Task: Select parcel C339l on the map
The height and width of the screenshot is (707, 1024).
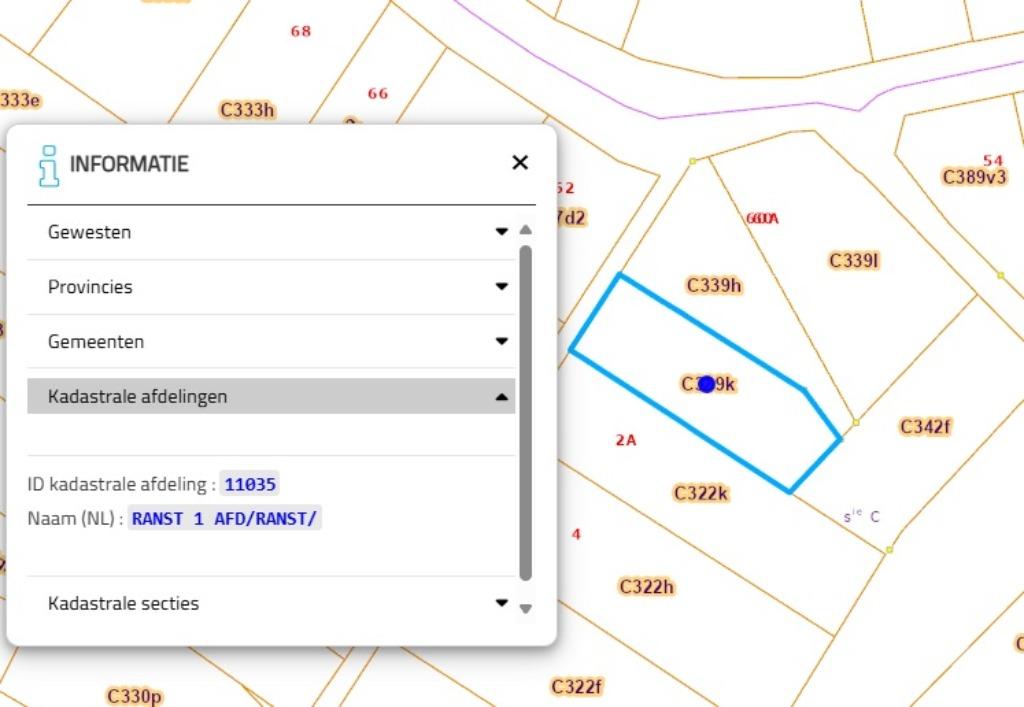Action: pyautogui.click(x=854, y=261)
